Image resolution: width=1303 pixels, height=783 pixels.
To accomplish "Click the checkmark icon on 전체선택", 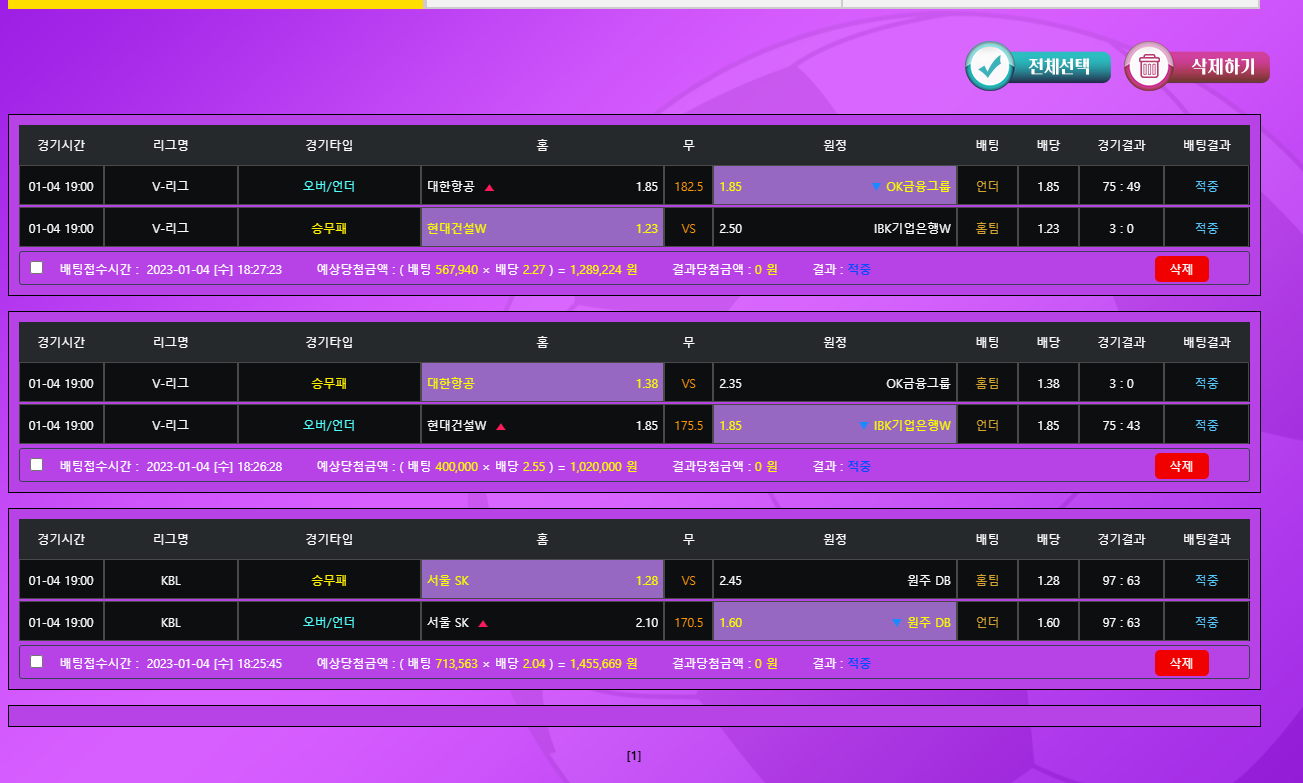I will [x=990, y=67].
